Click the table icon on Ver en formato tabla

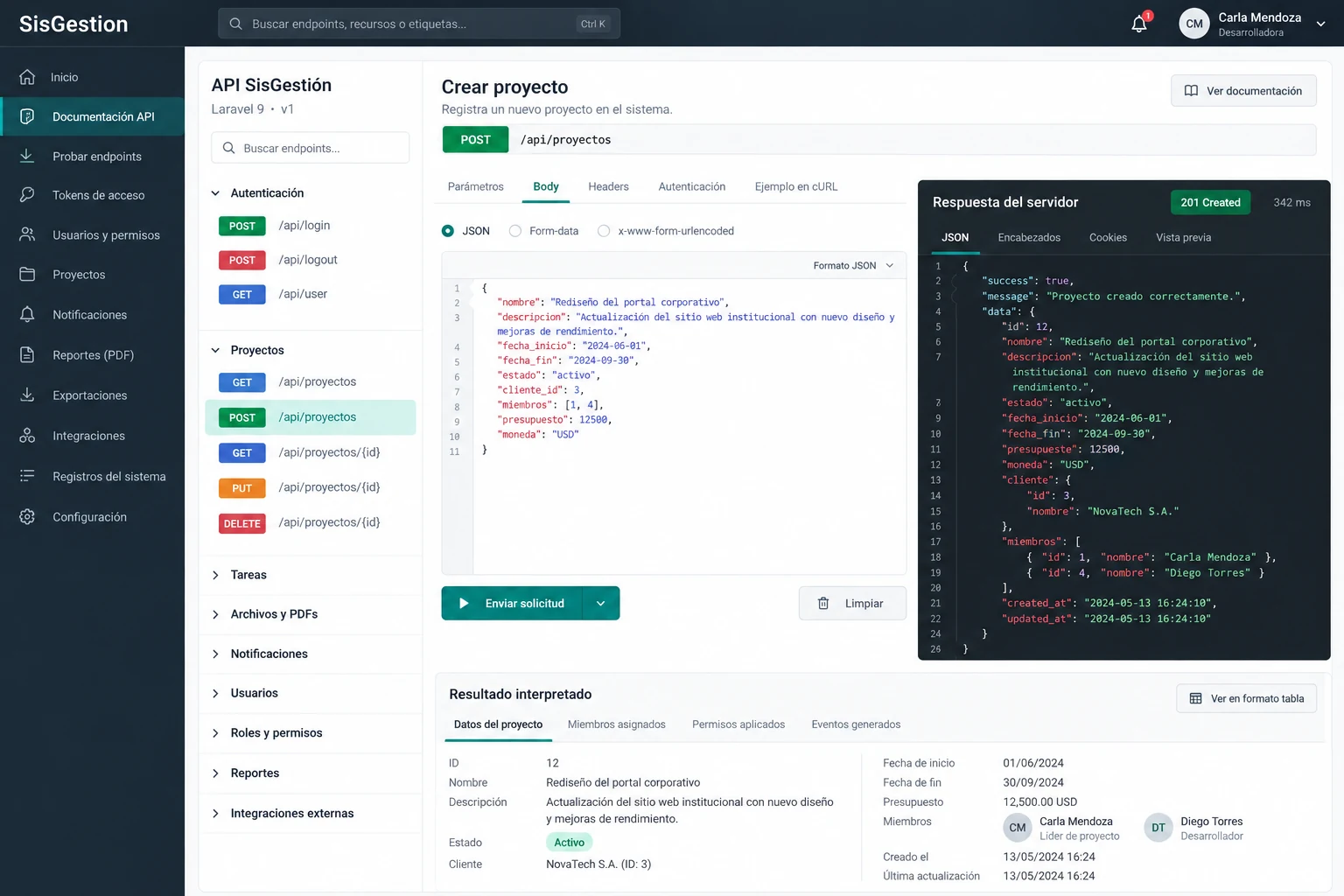click(x=1196, y=698)
